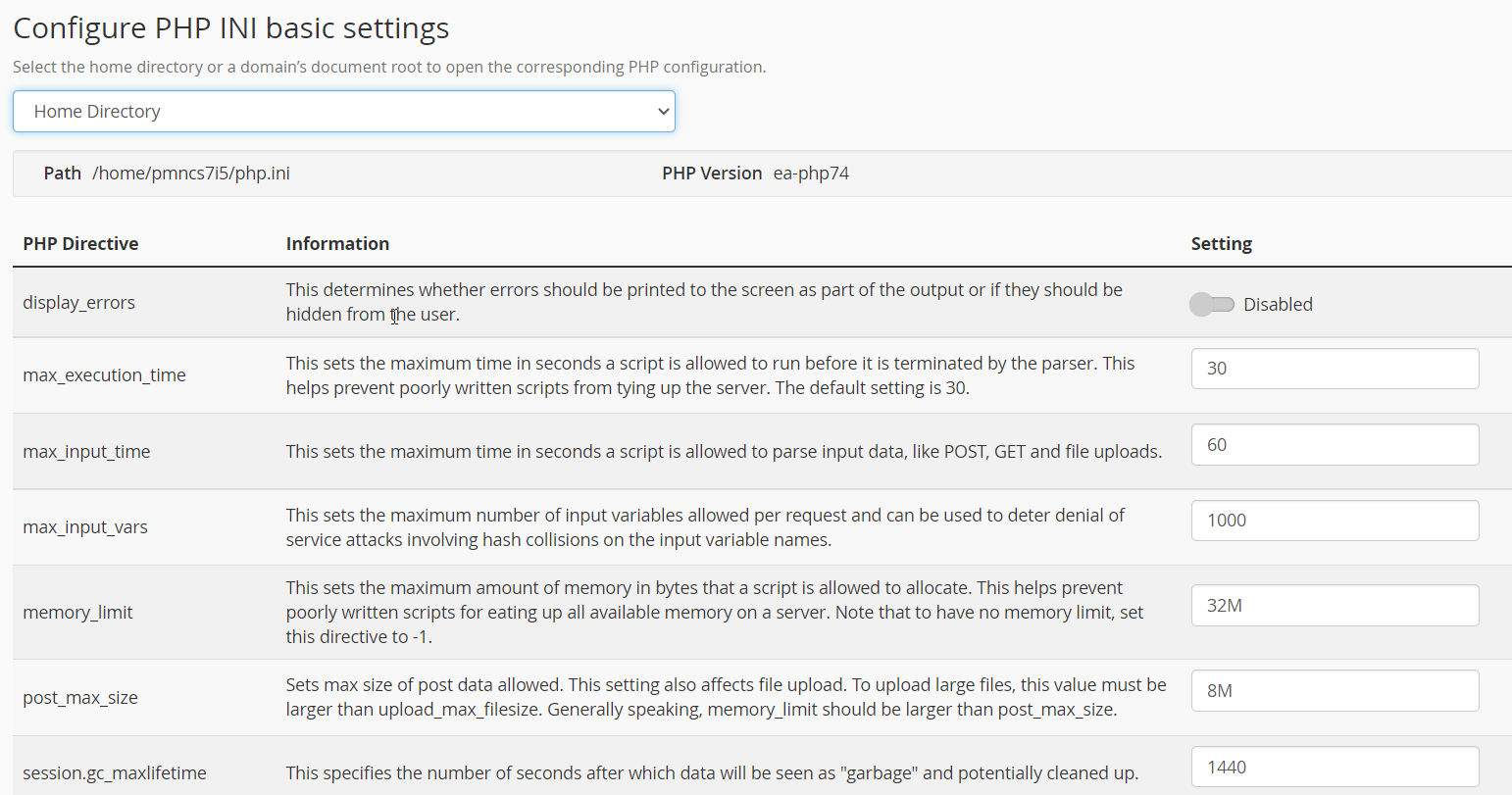Click the max_input_vars directive name
1512x795 pixels.
[85, 527]
